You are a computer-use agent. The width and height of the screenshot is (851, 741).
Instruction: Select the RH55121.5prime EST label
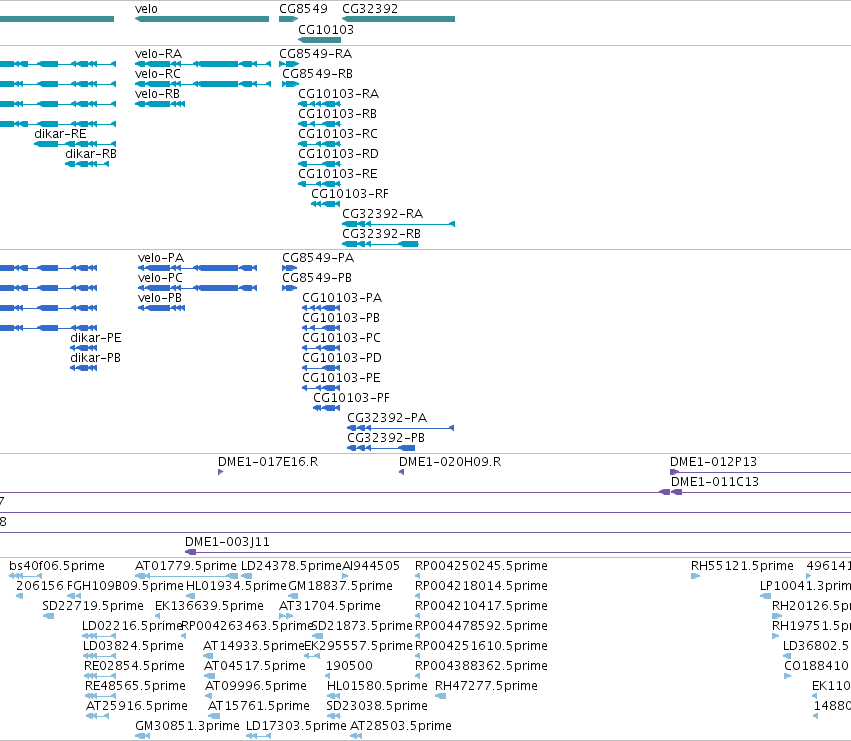[742, 566]
